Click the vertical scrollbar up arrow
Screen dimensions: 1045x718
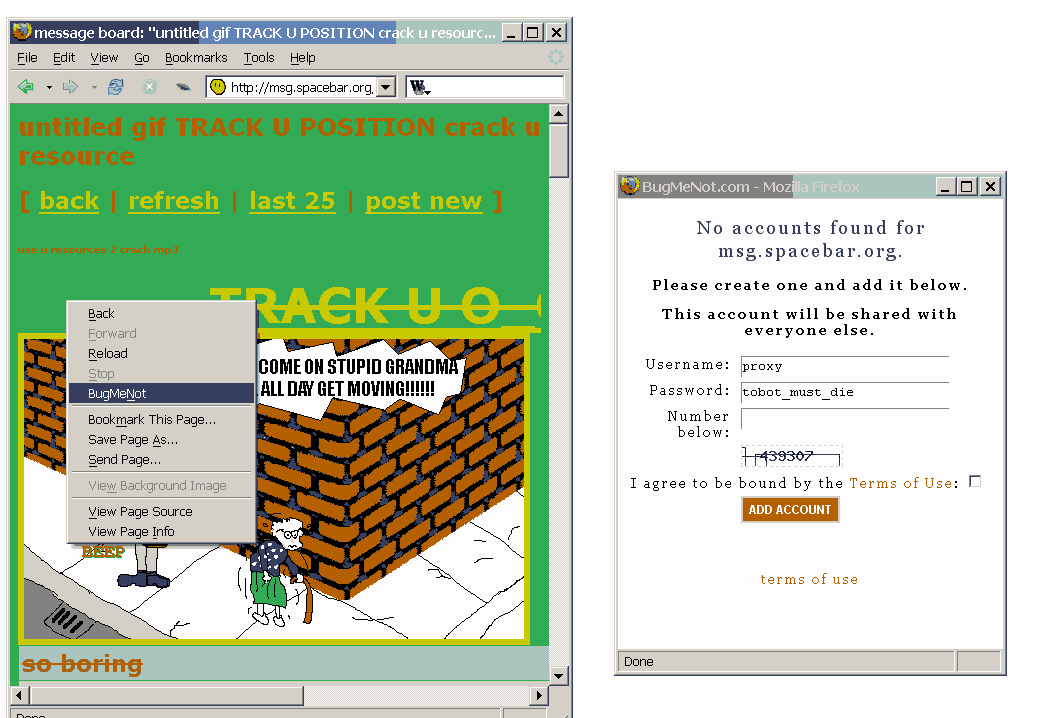[558, 114]
